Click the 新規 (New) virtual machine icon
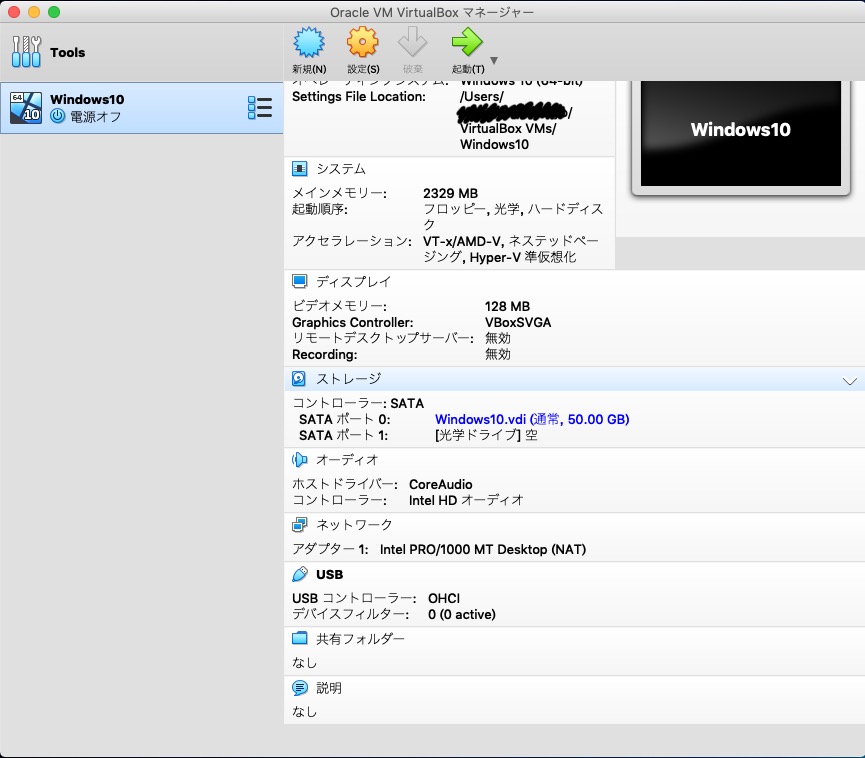Screen dimensions: 865x758 (x=308, y=43)
